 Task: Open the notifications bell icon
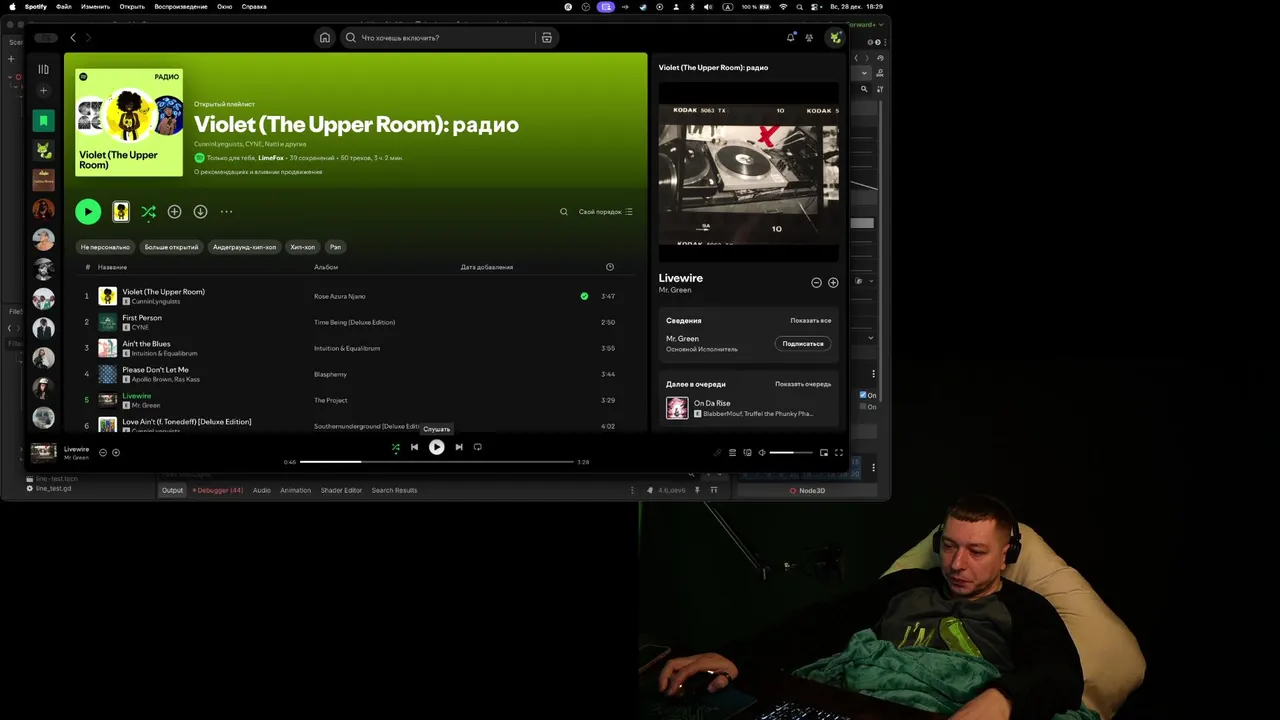coord(790,38)
